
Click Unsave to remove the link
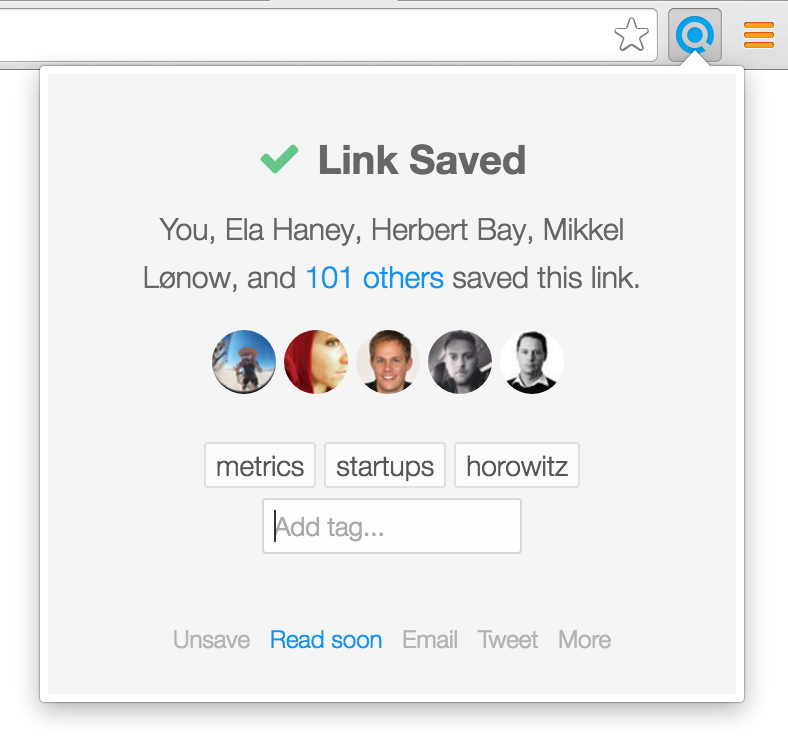tap(211, 640)
